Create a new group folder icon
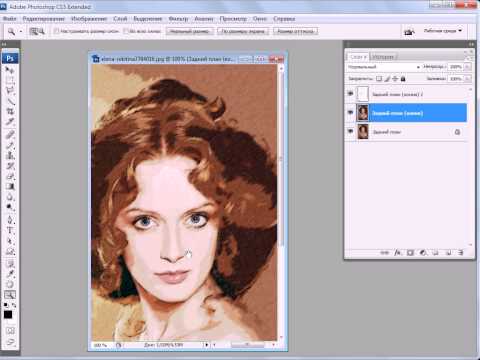 435,253
